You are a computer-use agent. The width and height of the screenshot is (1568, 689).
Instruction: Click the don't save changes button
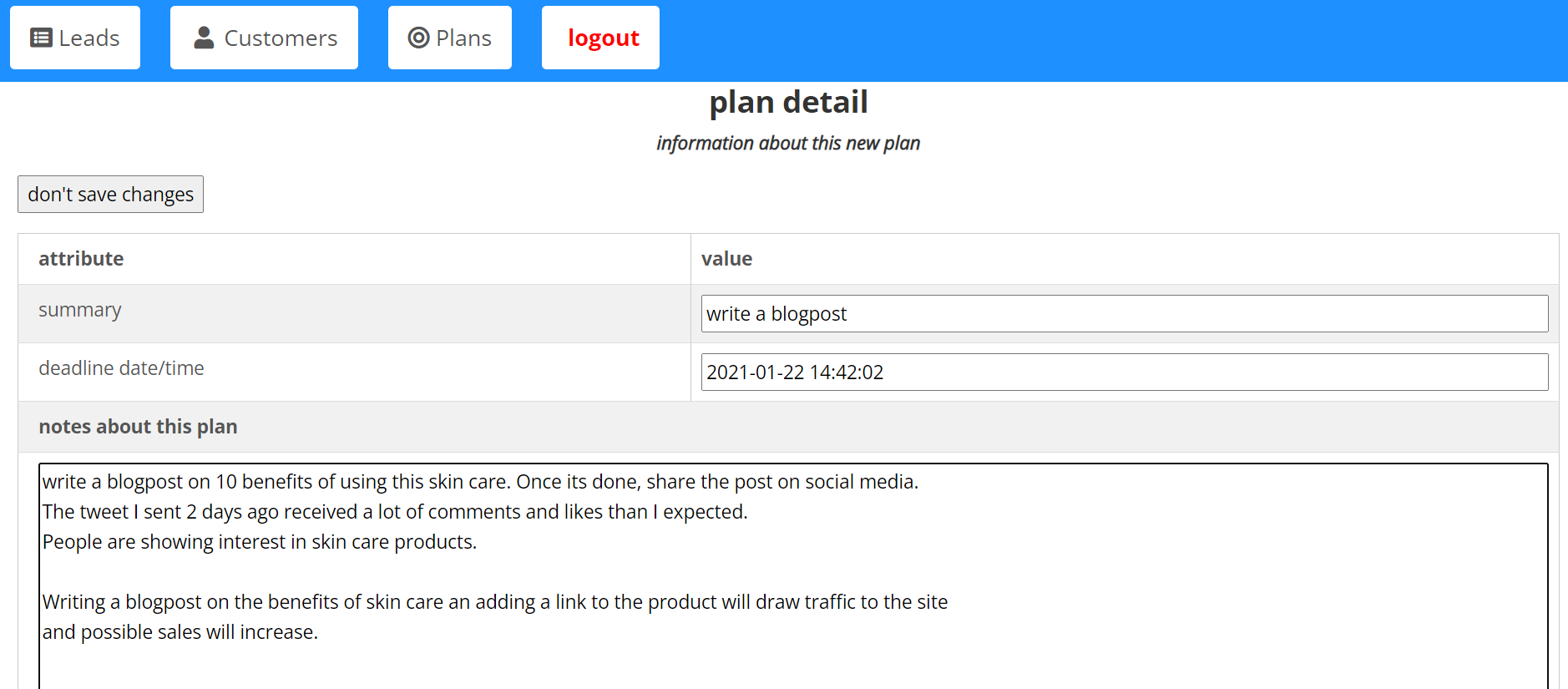tap(110, 194)
